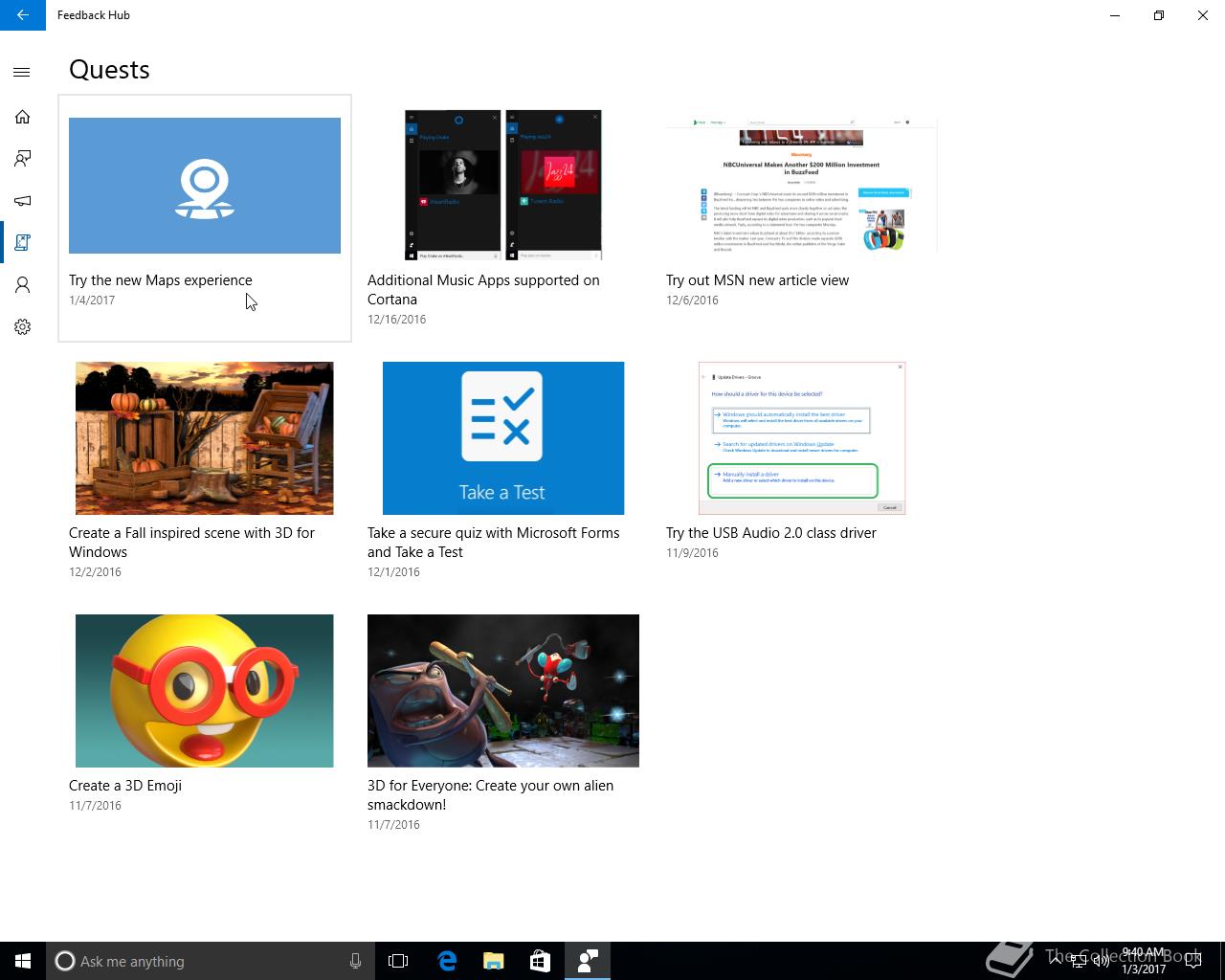
Task: Open the Announcements megaphone icon
Action: (x=22, y=201)
